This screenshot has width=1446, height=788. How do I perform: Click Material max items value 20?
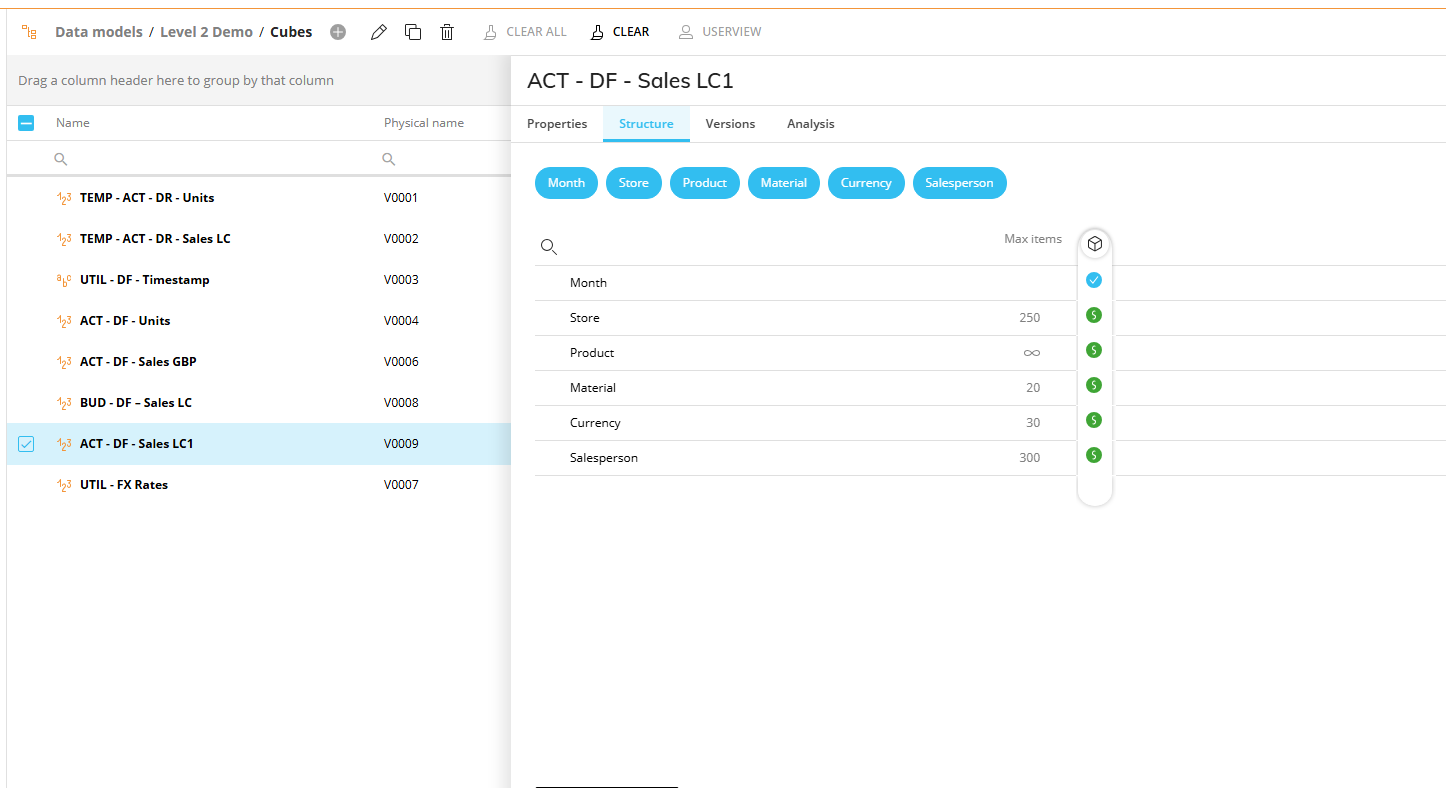(1033, 388)
